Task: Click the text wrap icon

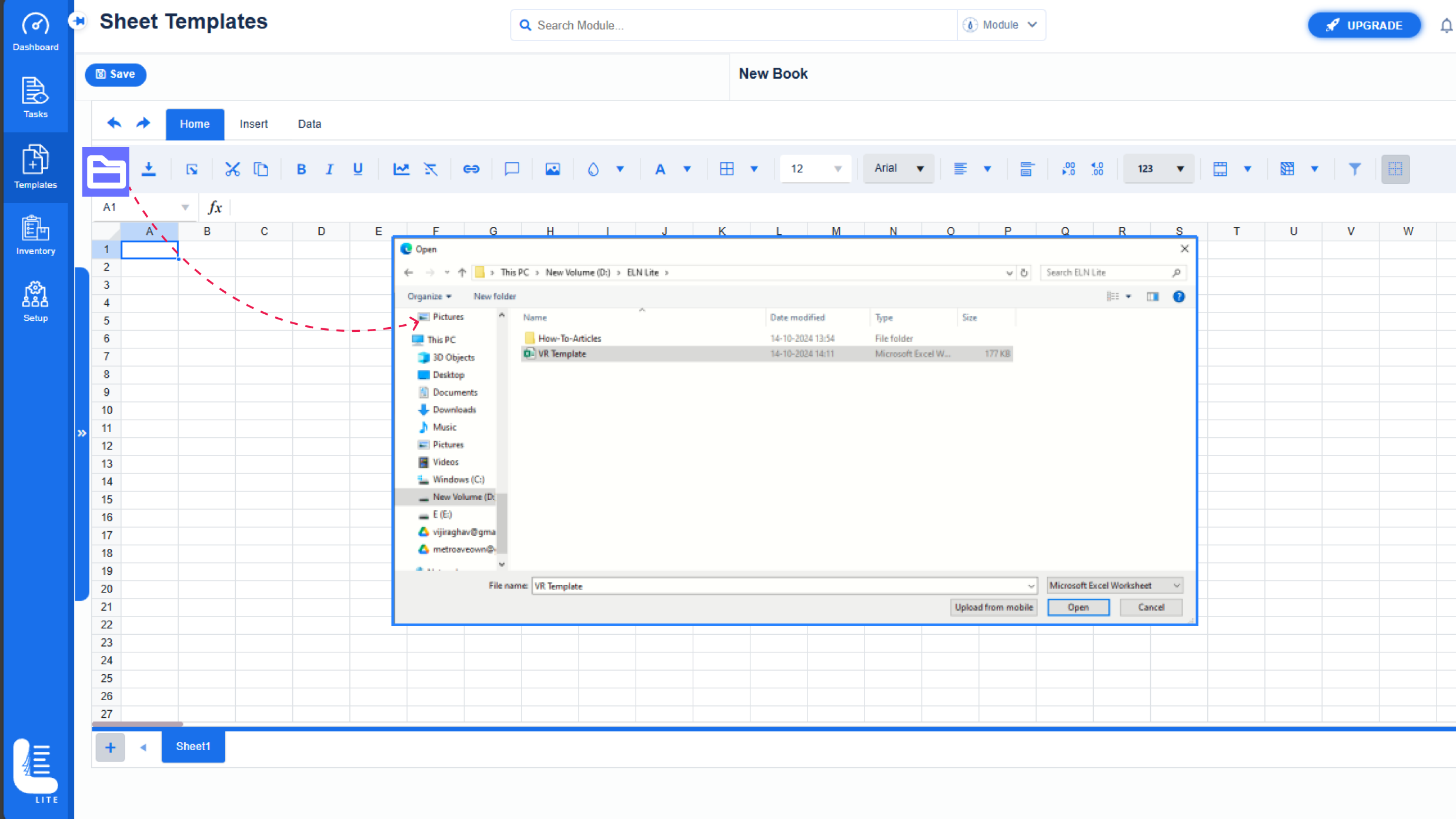Action: pyautogui.click(x=1027, y=169)
